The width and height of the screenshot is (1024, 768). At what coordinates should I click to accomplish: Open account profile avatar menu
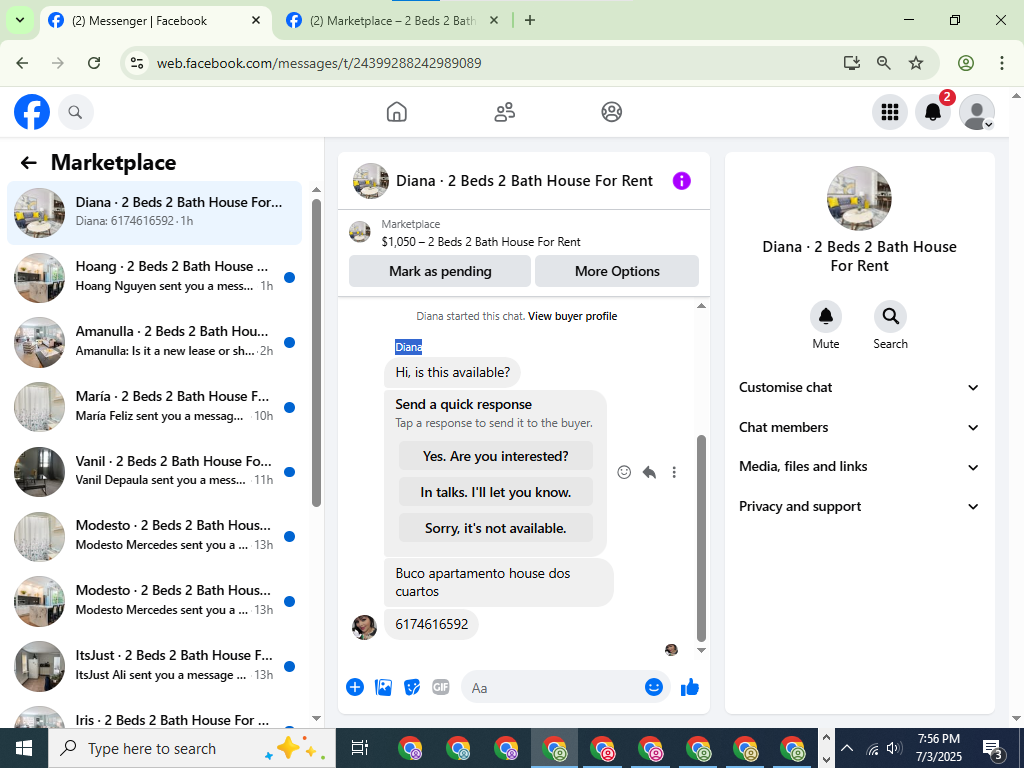tap(976, 112)
